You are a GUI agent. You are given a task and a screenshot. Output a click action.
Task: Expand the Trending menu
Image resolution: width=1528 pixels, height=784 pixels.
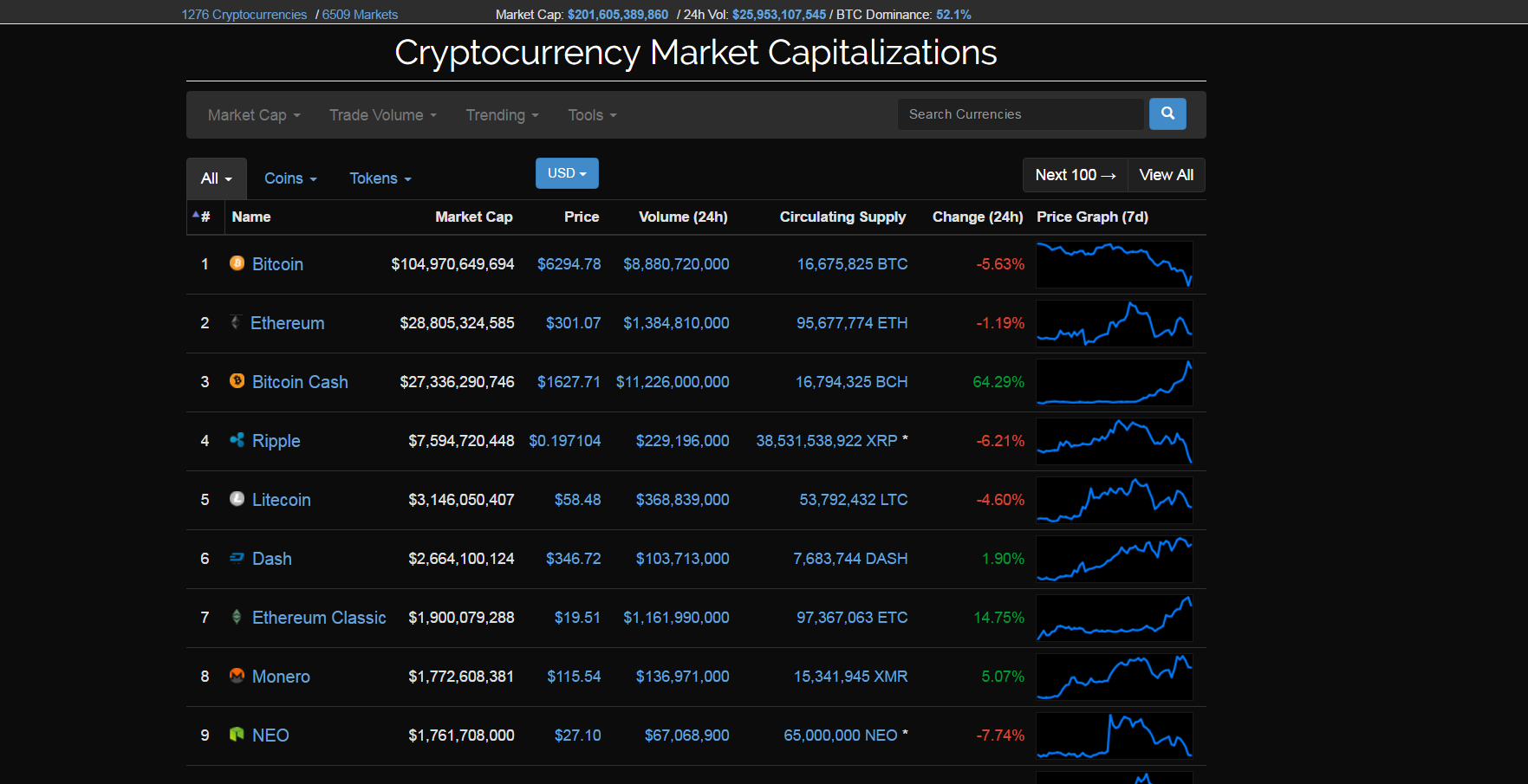click(503, 115)
